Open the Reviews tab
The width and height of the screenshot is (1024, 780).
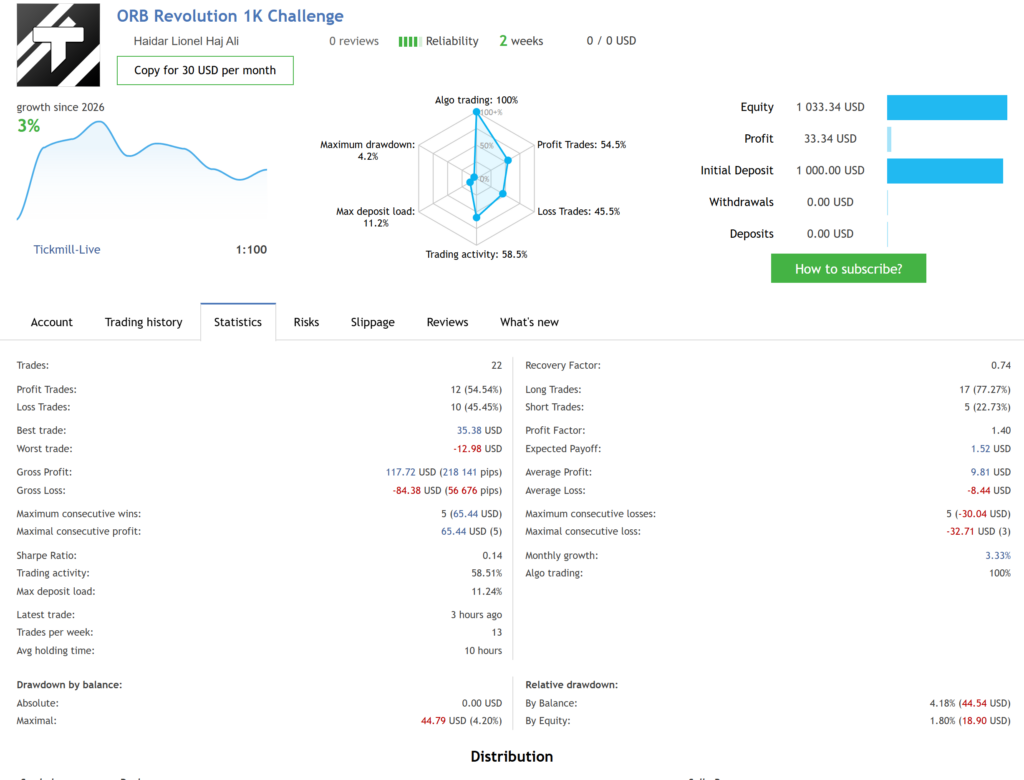(x=447, y=322)
